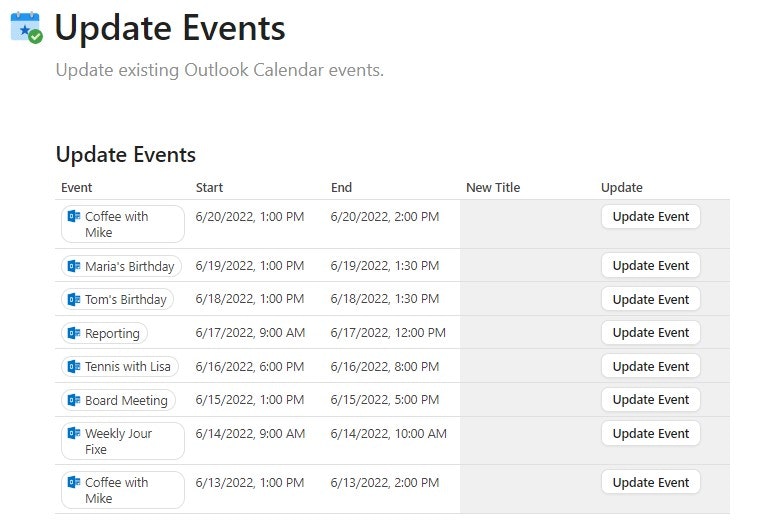Click Outlook icon for 6/20 Coffee with Mike
The width and height of the screenshot is (757, 526).
coord(74,216)
